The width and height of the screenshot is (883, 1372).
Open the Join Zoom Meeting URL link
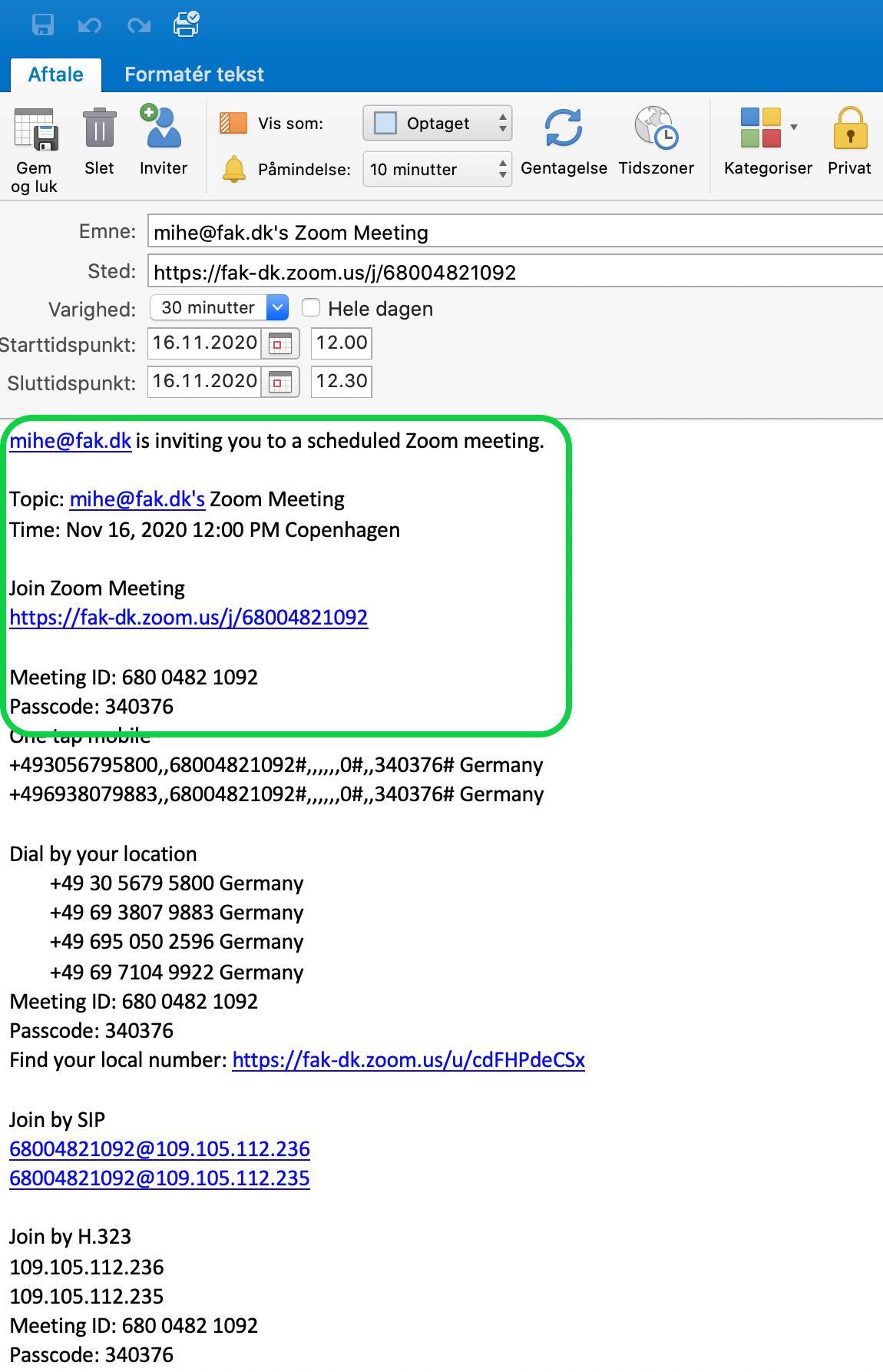[189, 618]
